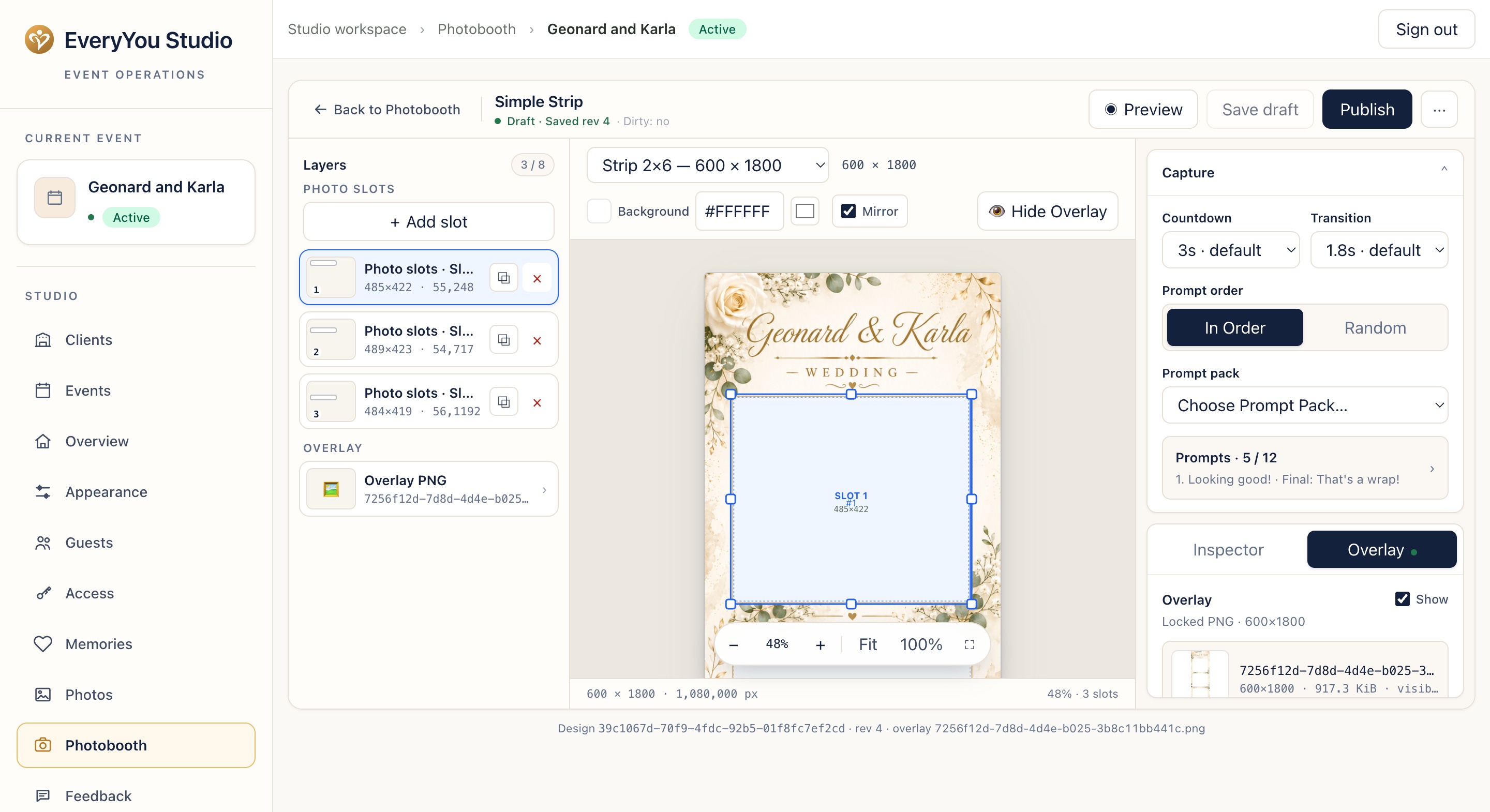Duplicate photo slot 3 using its copy icon
The width and height of the screenshot is (1490, 812).
[504, 402]
